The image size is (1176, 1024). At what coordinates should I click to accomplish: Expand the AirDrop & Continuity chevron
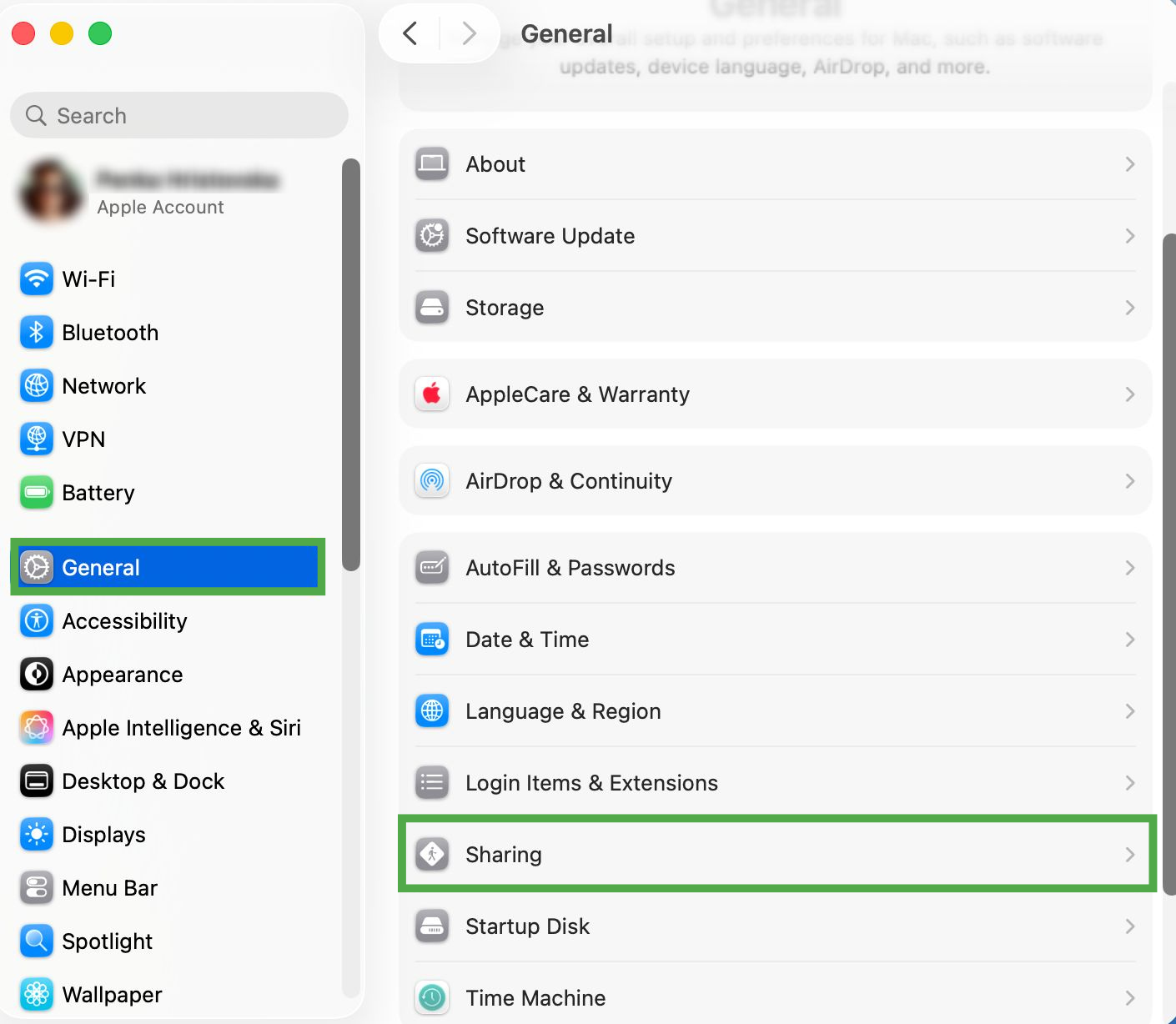click(x=1130, y=481)
